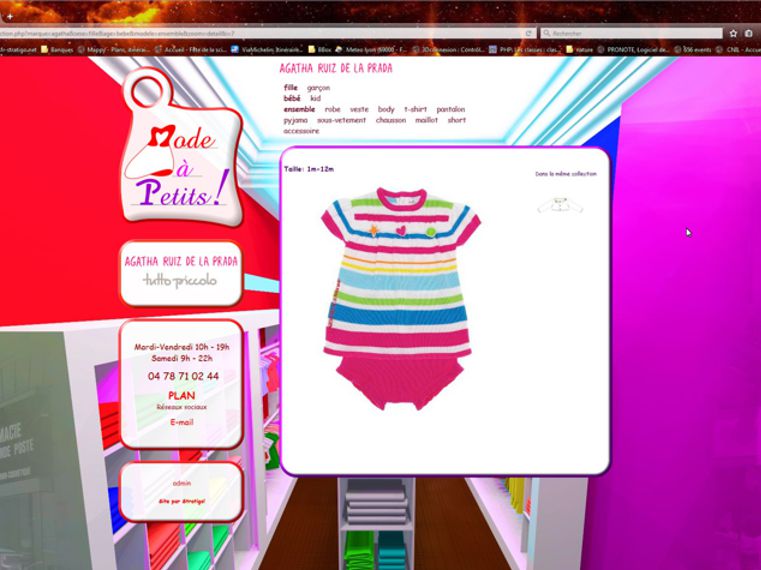Click the Mardi-Vendredi 10h - 19h hours text
The width and height of the screenshot is (761, 570).
coord(182,347)
